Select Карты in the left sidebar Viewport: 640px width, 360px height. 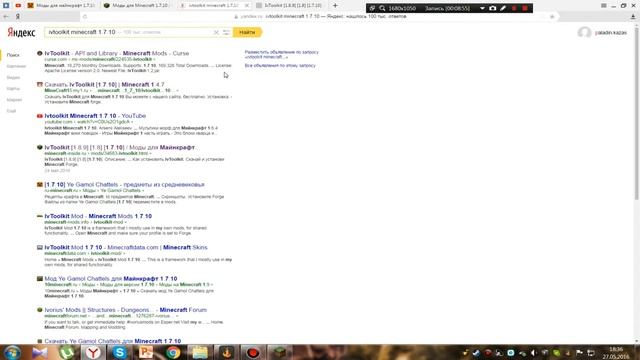coord(13,89)
